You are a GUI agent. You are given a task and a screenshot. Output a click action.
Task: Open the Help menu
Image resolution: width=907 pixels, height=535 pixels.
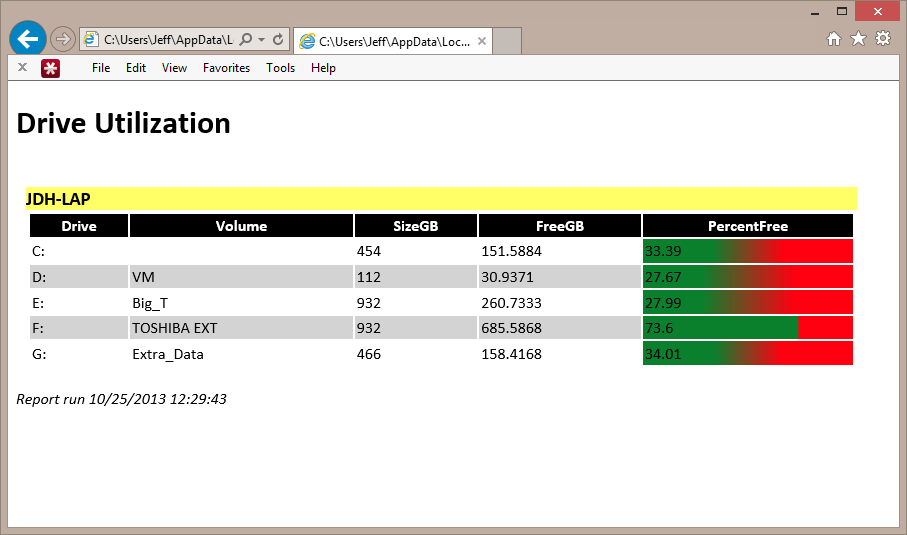323,68
